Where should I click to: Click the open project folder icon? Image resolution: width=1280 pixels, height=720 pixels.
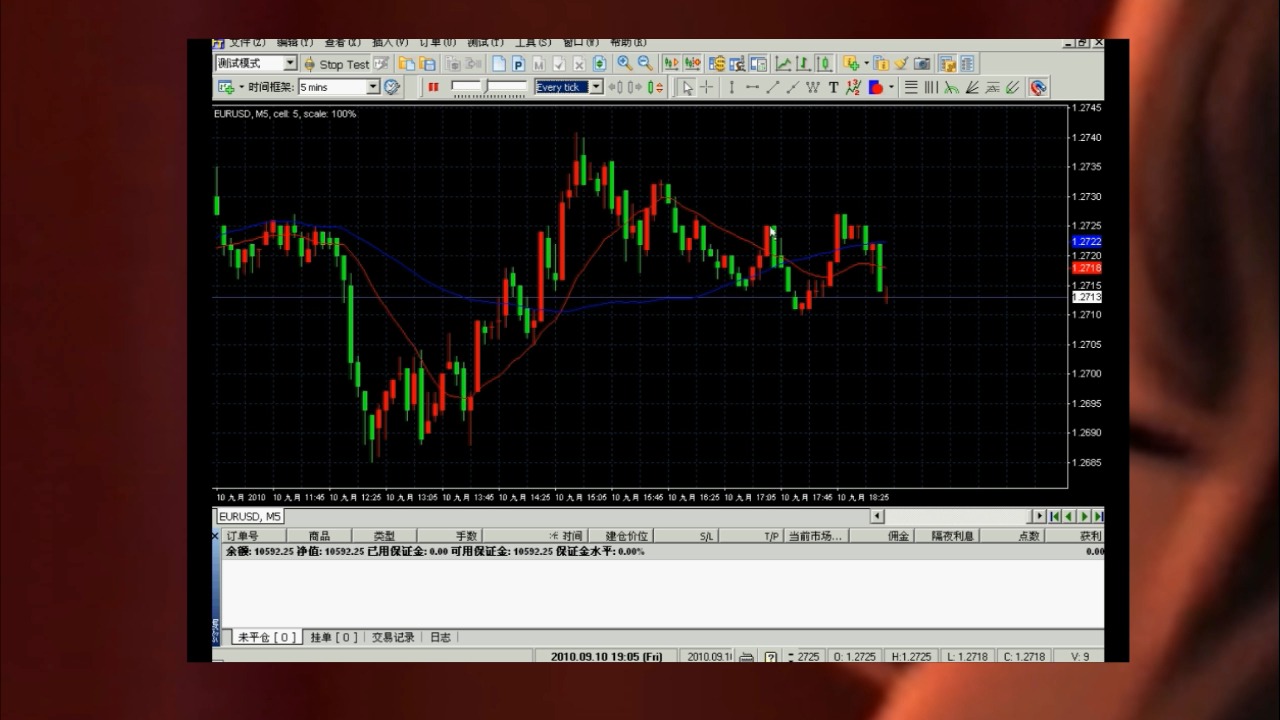(406, 64)
